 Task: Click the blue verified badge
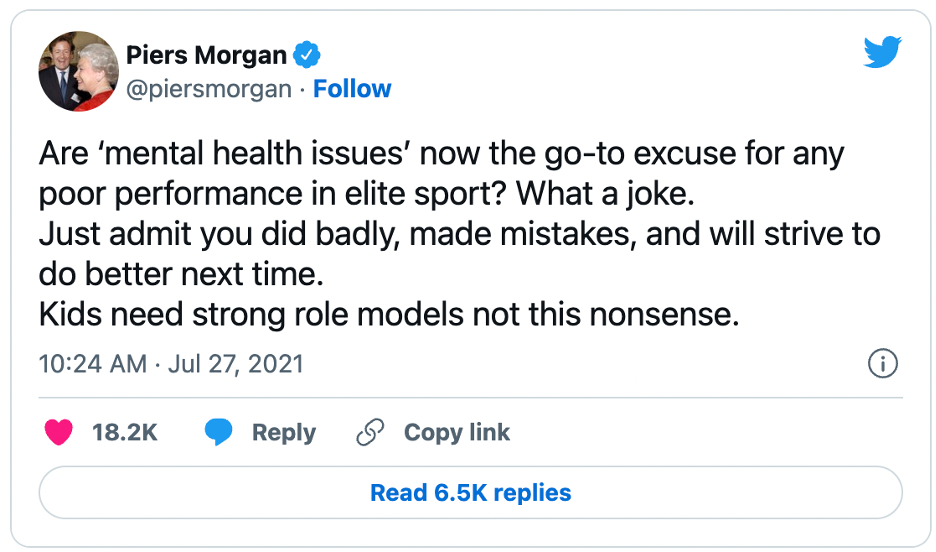tap(308, 54)
